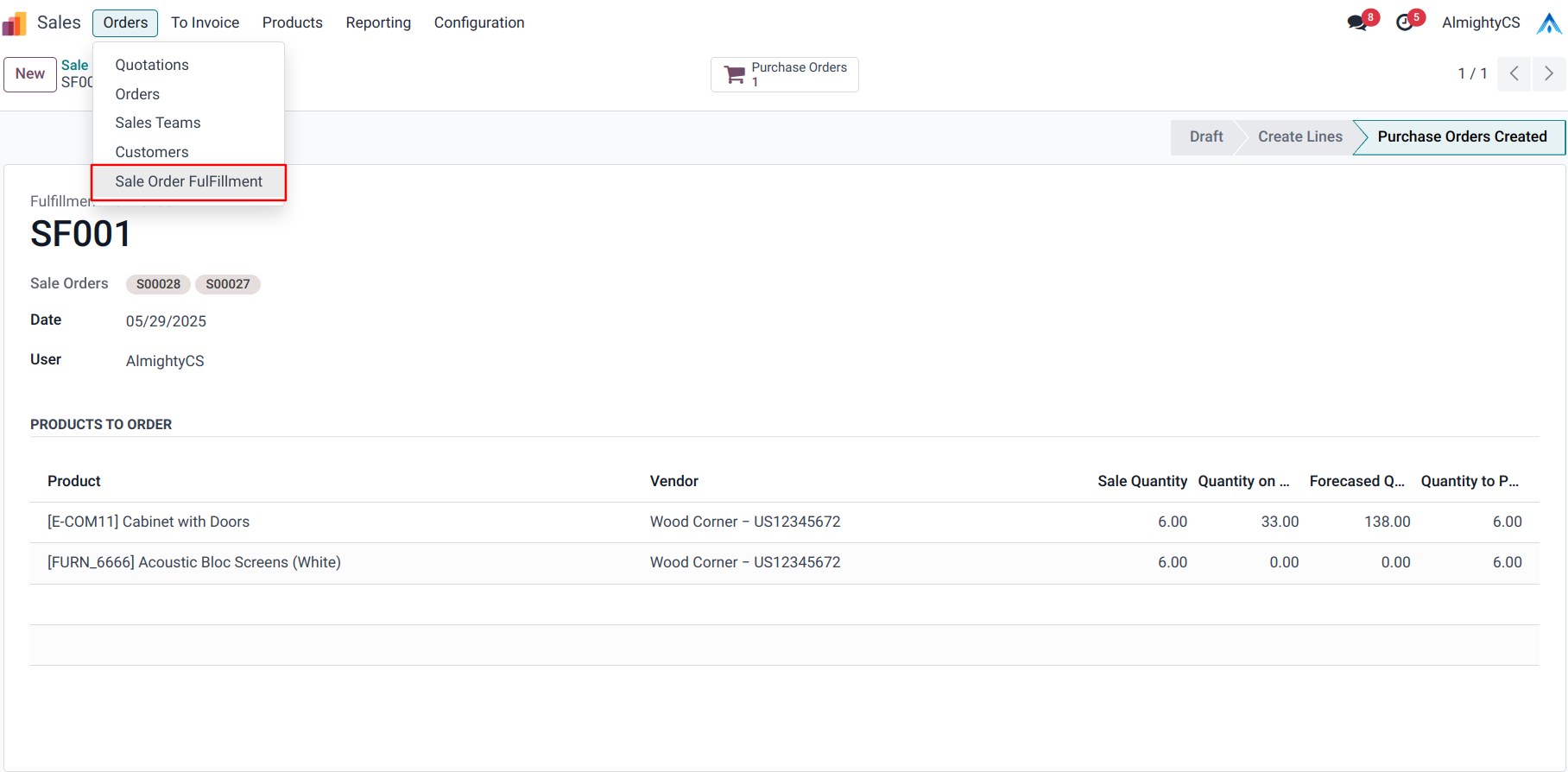The width and height of the screenshot is (1568, 772).
Task: Open the activities clock icon
Action: (1405, 22)
